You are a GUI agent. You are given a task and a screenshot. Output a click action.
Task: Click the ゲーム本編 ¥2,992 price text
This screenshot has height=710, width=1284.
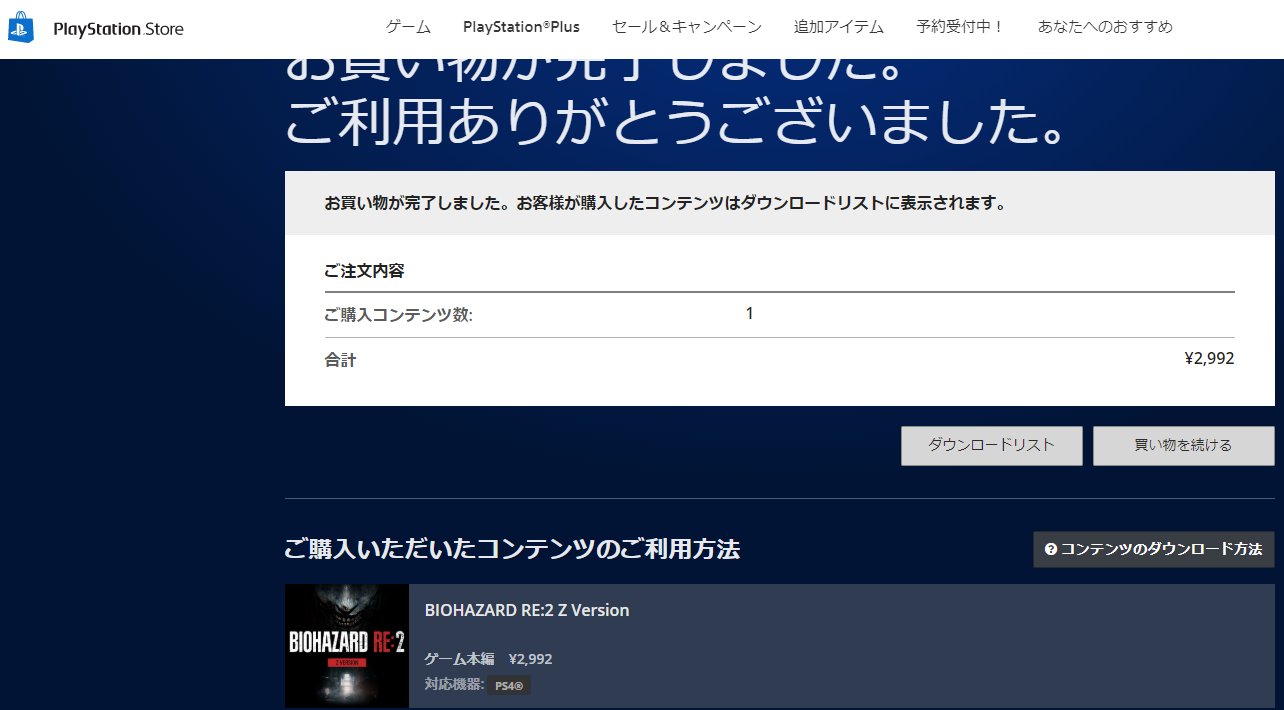[488, 659]
